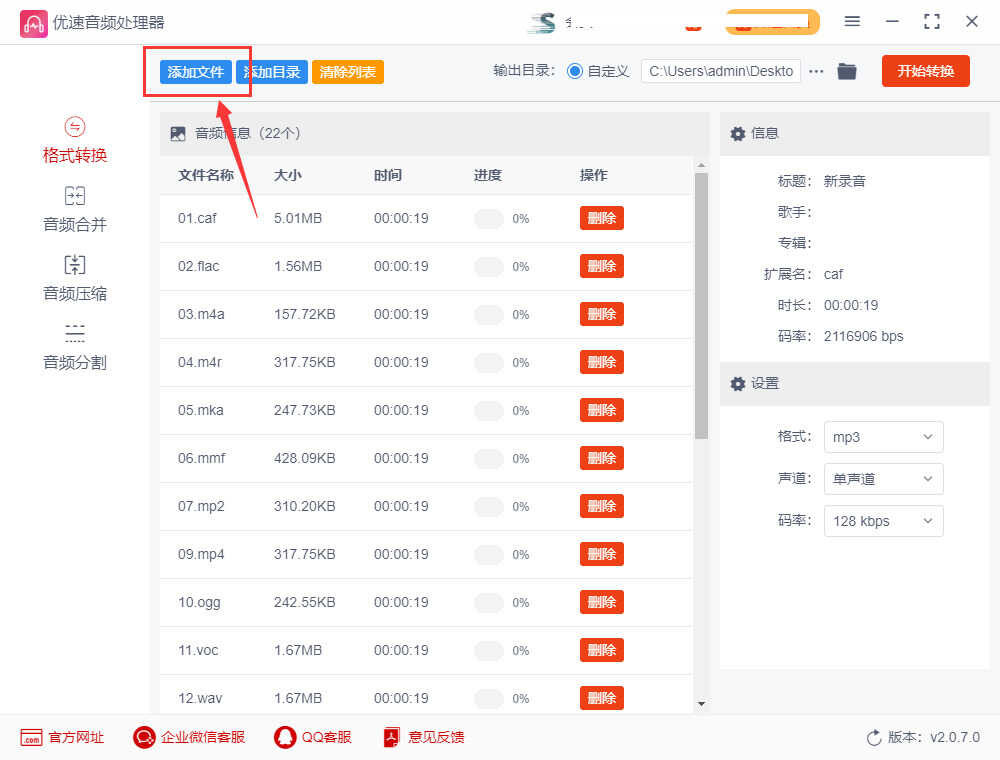Delete the 05.mka row

pos(601,410)
